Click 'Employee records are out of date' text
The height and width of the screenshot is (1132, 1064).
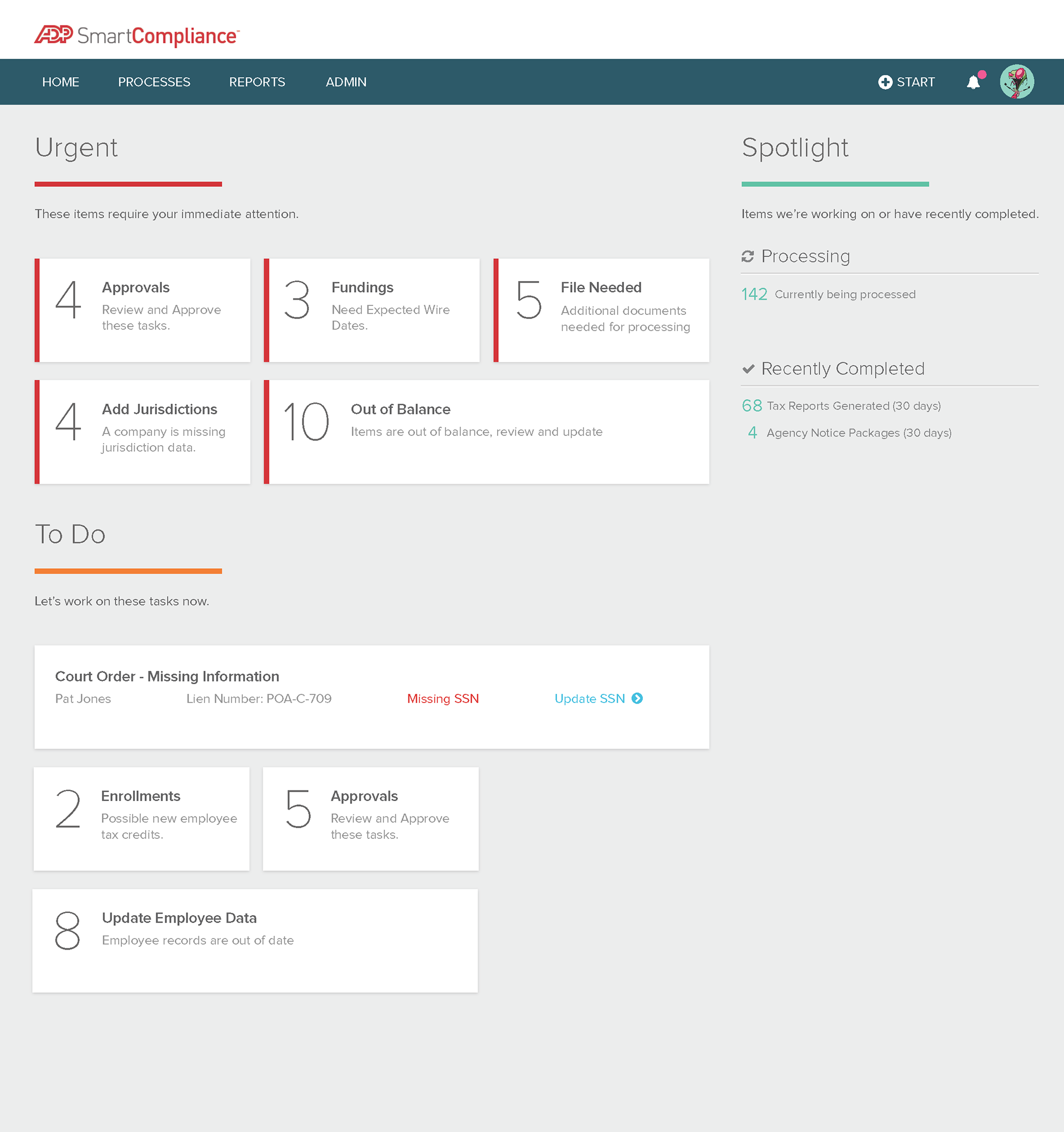[197, 940]
